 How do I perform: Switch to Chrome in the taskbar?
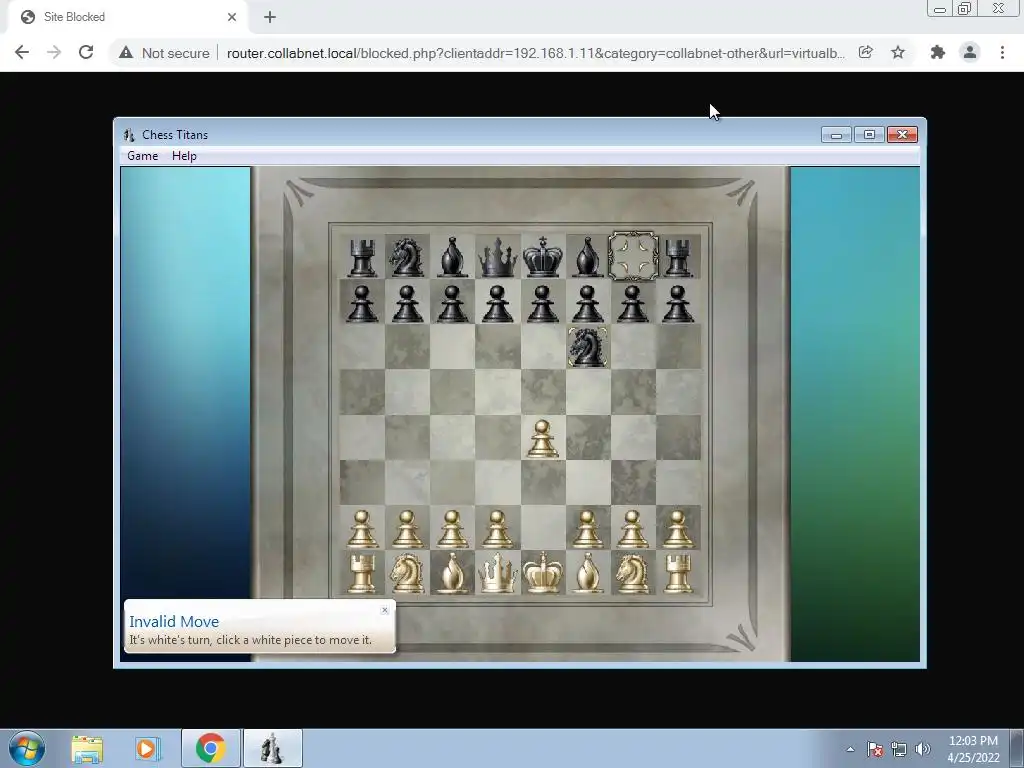tap(210, 748)
